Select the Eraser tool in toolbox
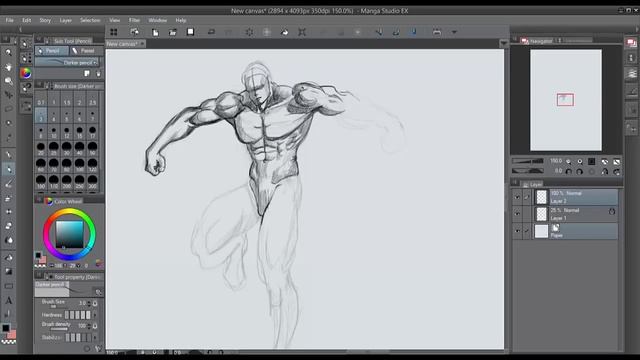This screenshot has width=640, height=360. click(x=8, y=226)
